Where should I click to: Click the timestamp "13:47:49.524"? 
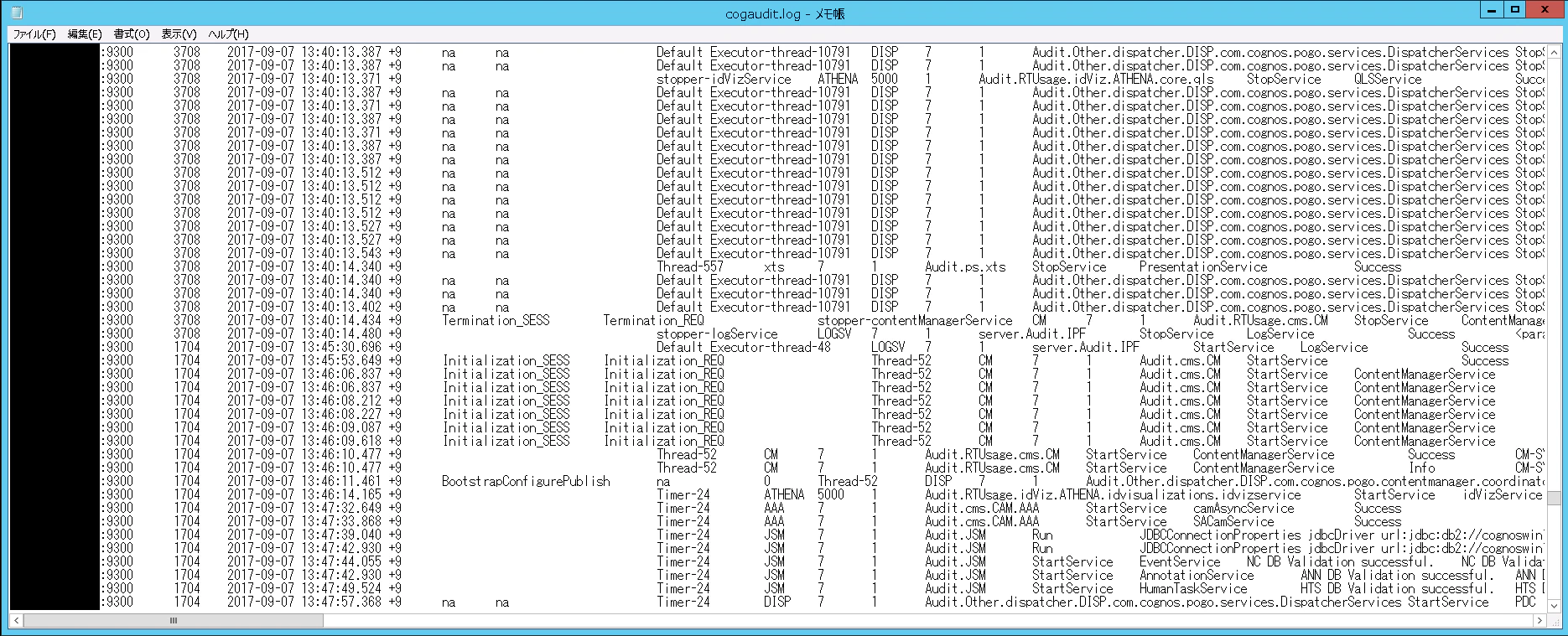pyautogui.click(x=341, y=588)
